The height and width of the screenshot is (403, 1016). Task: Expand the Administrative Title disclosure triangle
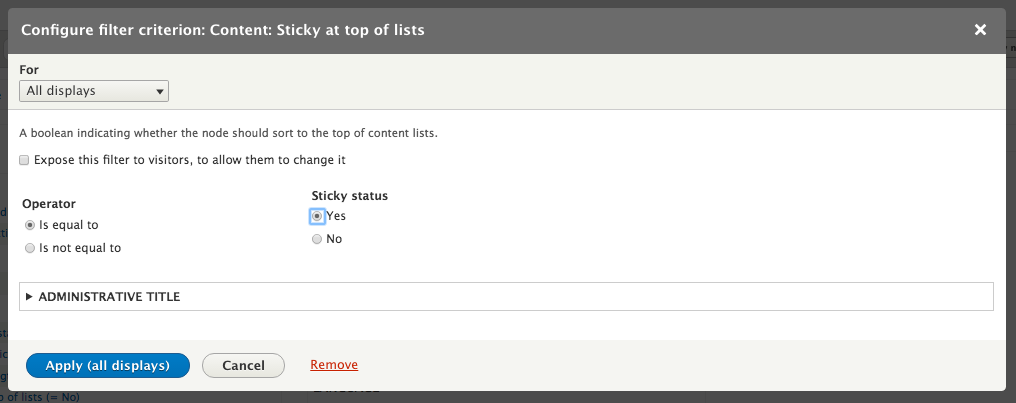click(x=29, y=297)
